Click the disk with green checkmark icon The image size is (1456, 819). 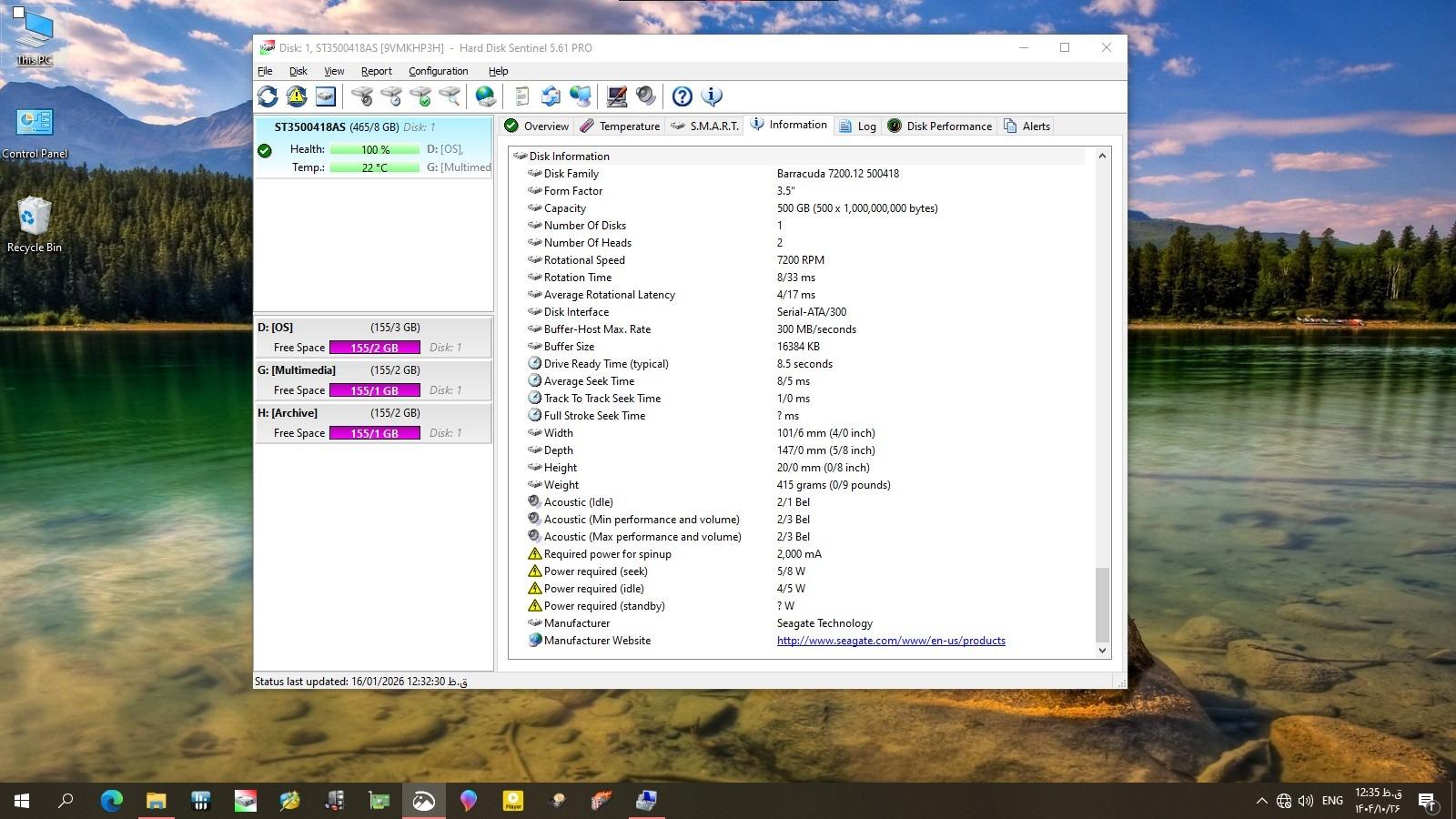pyautogui.click(x=420, y=96)
